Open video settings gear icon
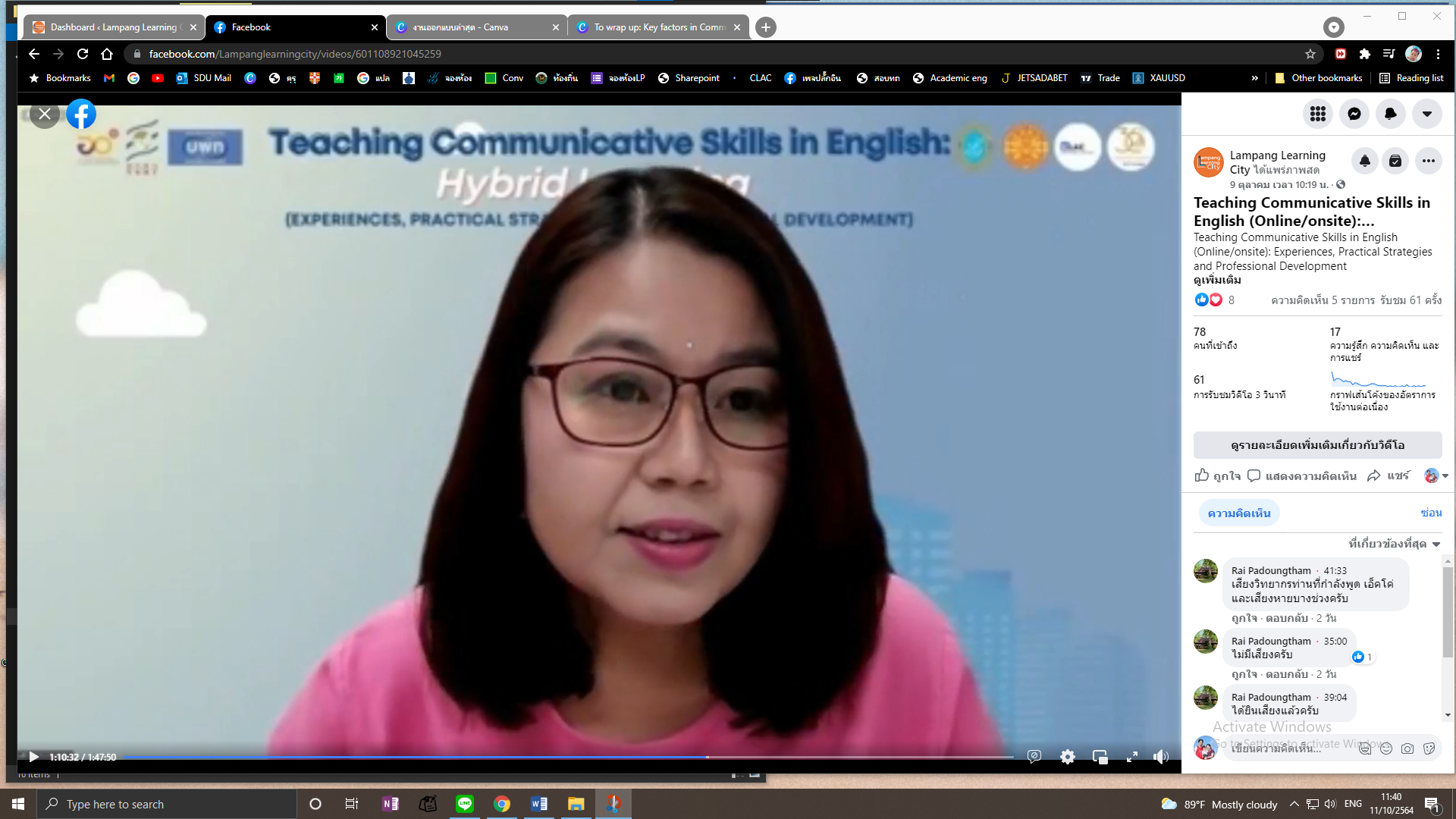The image size is (1456, 819). point(1068,757)
